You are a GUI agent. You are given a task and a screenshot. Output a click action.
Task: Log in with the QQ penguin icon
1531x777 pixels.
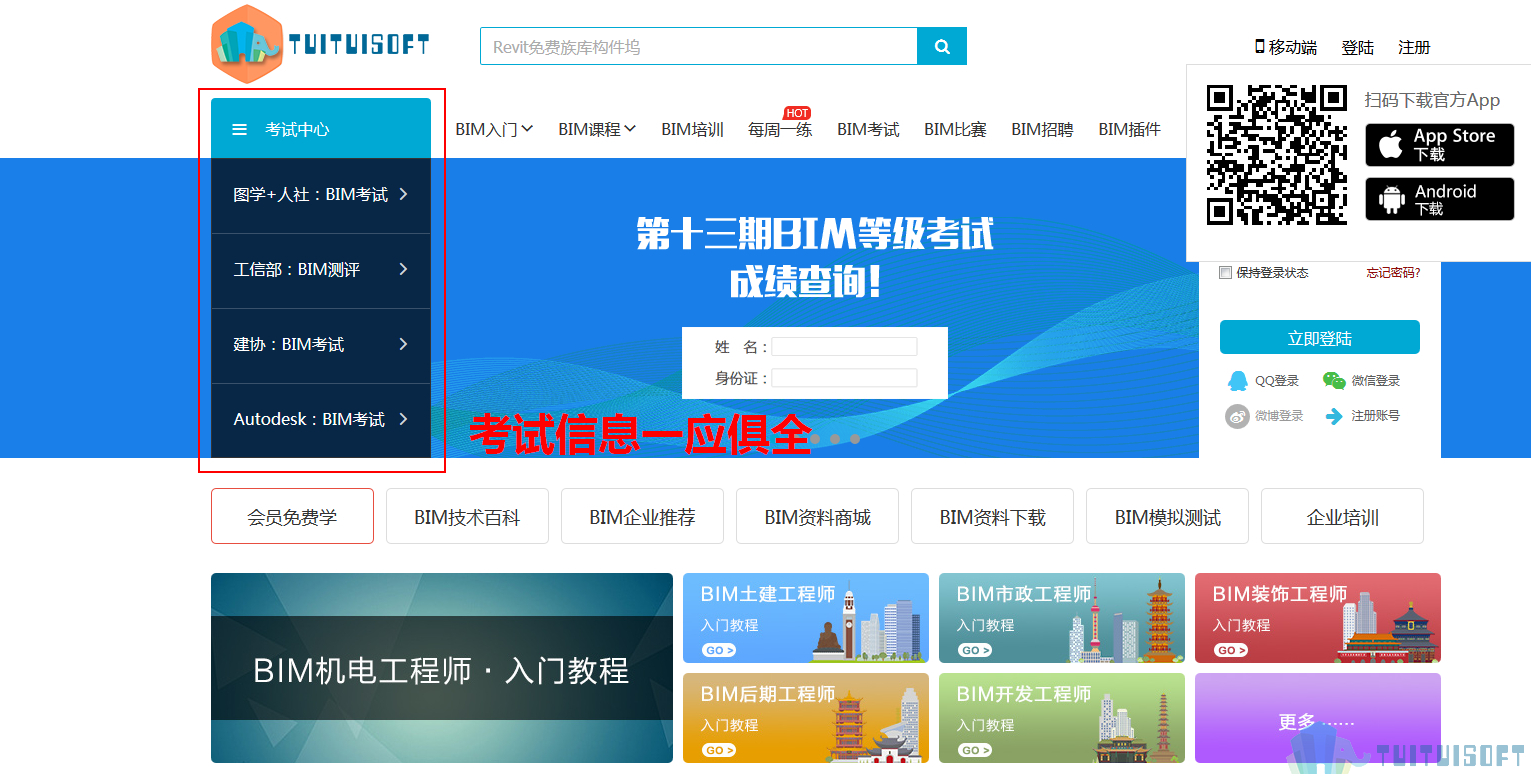coord(1237,380)
